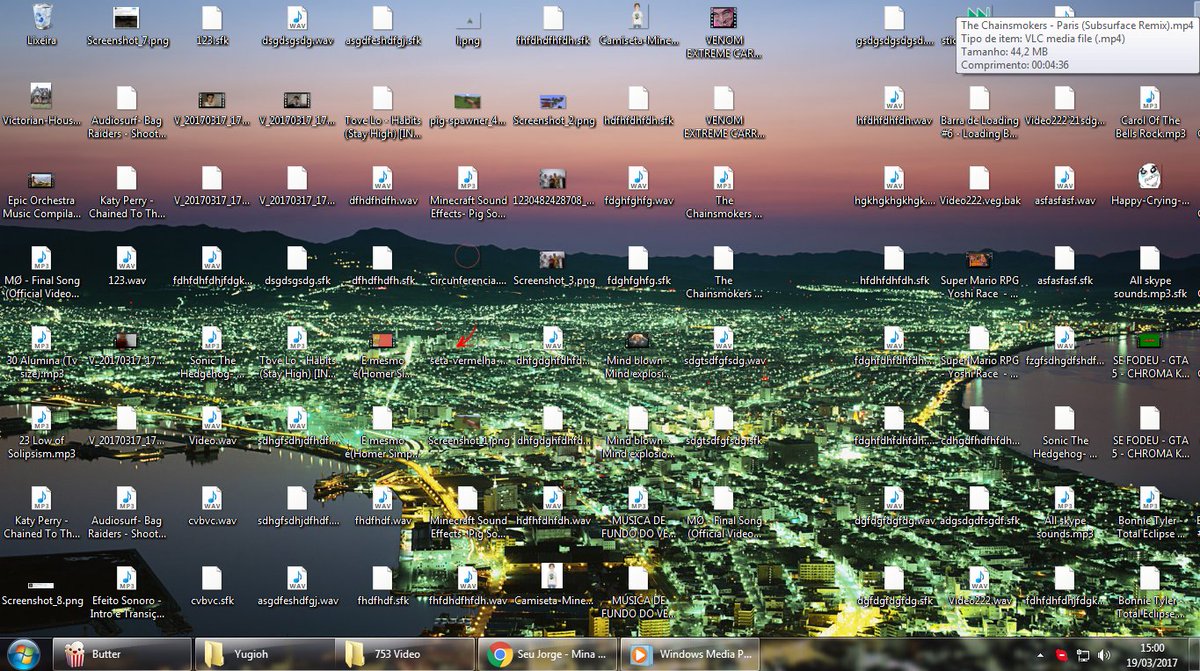Switch to the Butter taskbar window
Image resolution: width=1200 pixels, height=671 pixels.
[x=120, y=655]
